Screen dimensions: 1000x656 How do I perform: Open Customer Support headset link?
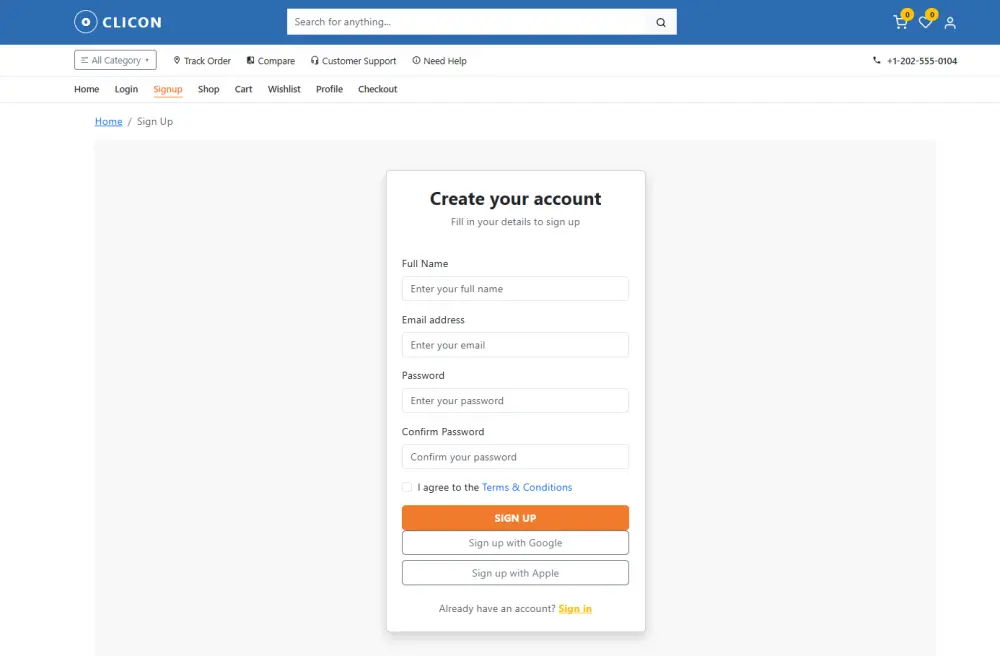(x=353, y=61)
